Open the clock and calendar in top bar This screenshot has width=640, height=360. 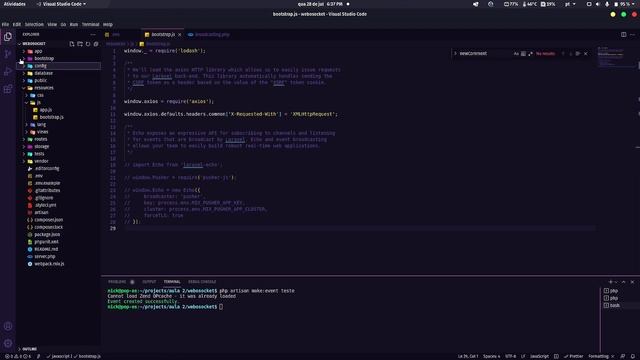pyautogui.click(x=320, y=4)
